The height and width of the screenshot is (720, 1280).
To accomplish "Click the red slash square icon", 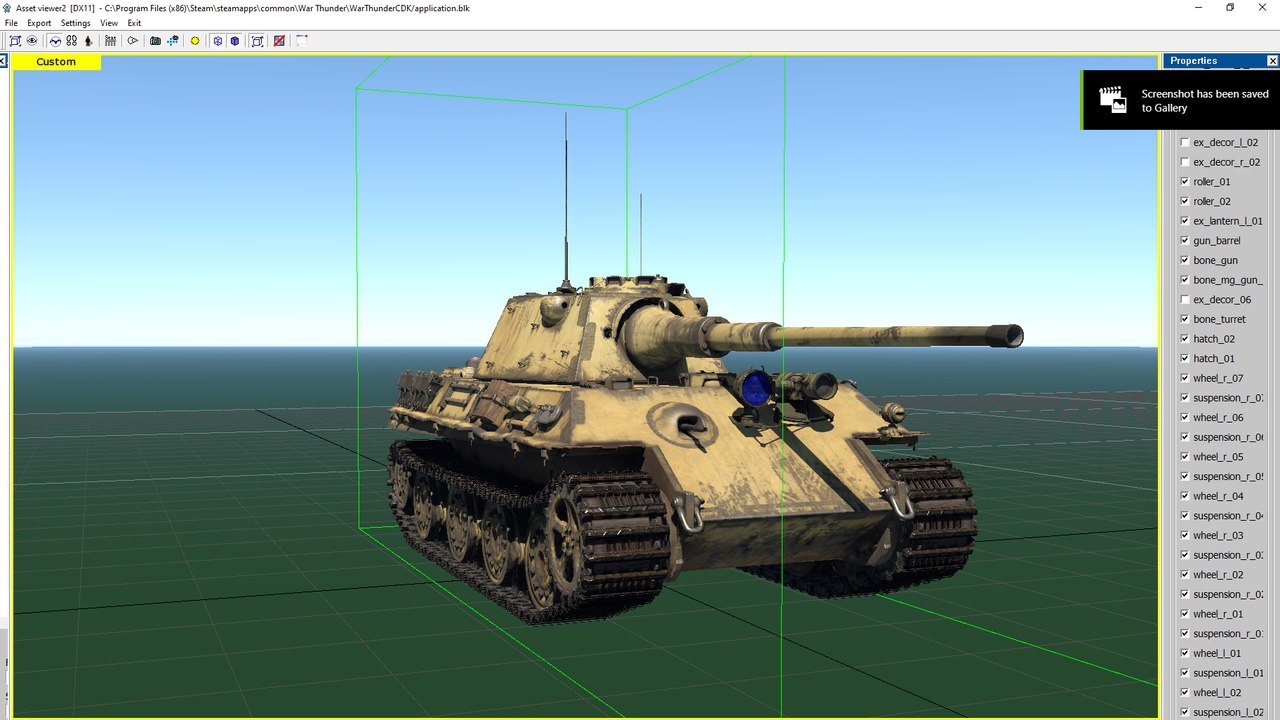I will point(279,41).
